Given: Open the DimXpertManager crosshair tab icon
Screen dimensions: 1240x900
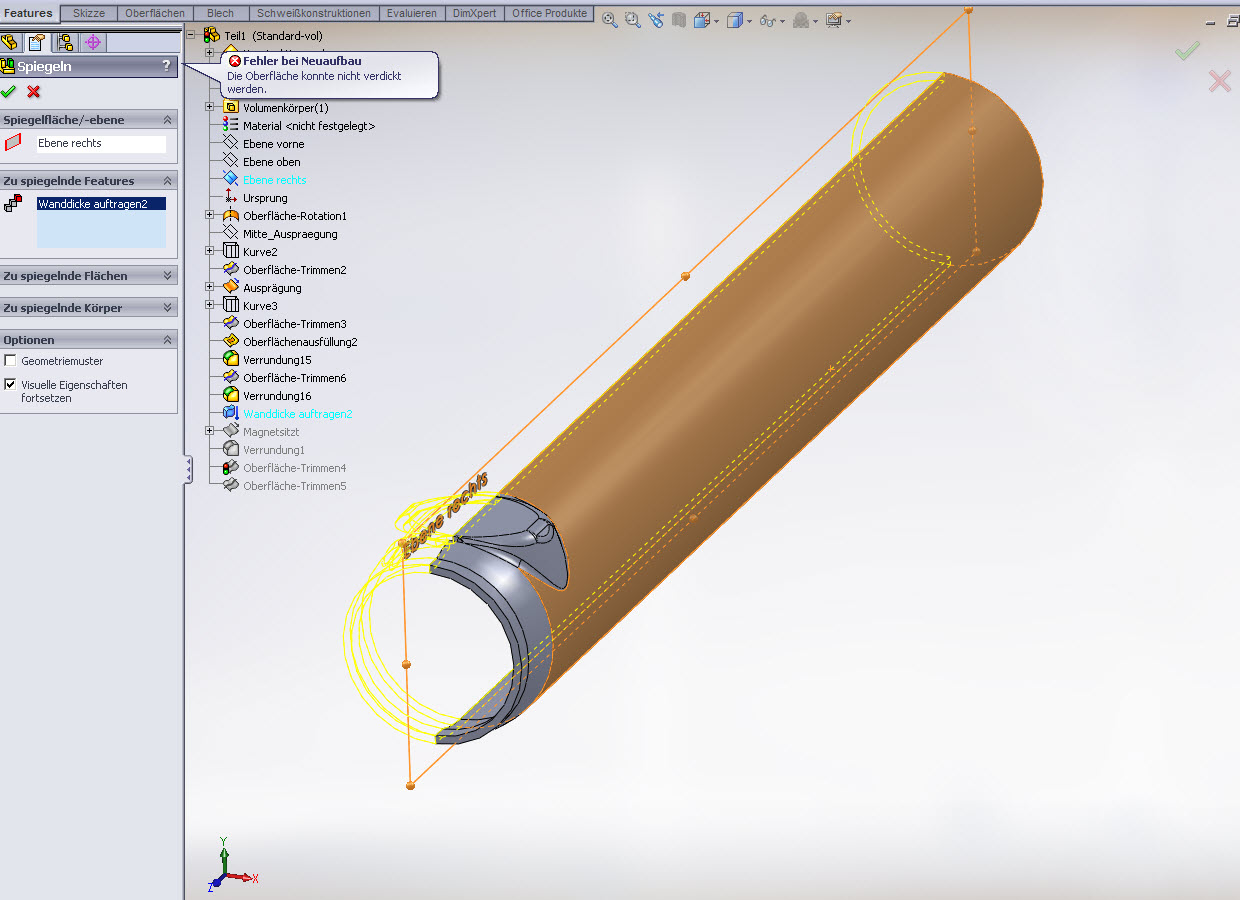Looking at the screenshot, I should click(93, 42).
